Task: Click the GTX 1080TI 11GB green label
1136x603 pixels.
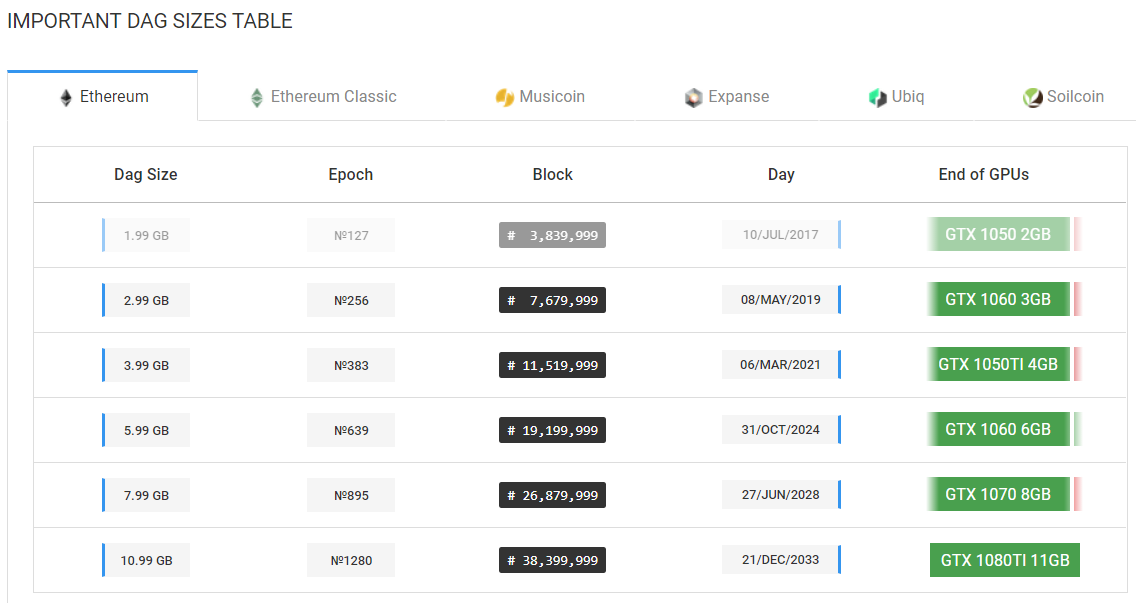Action: tap(1005, 560)
